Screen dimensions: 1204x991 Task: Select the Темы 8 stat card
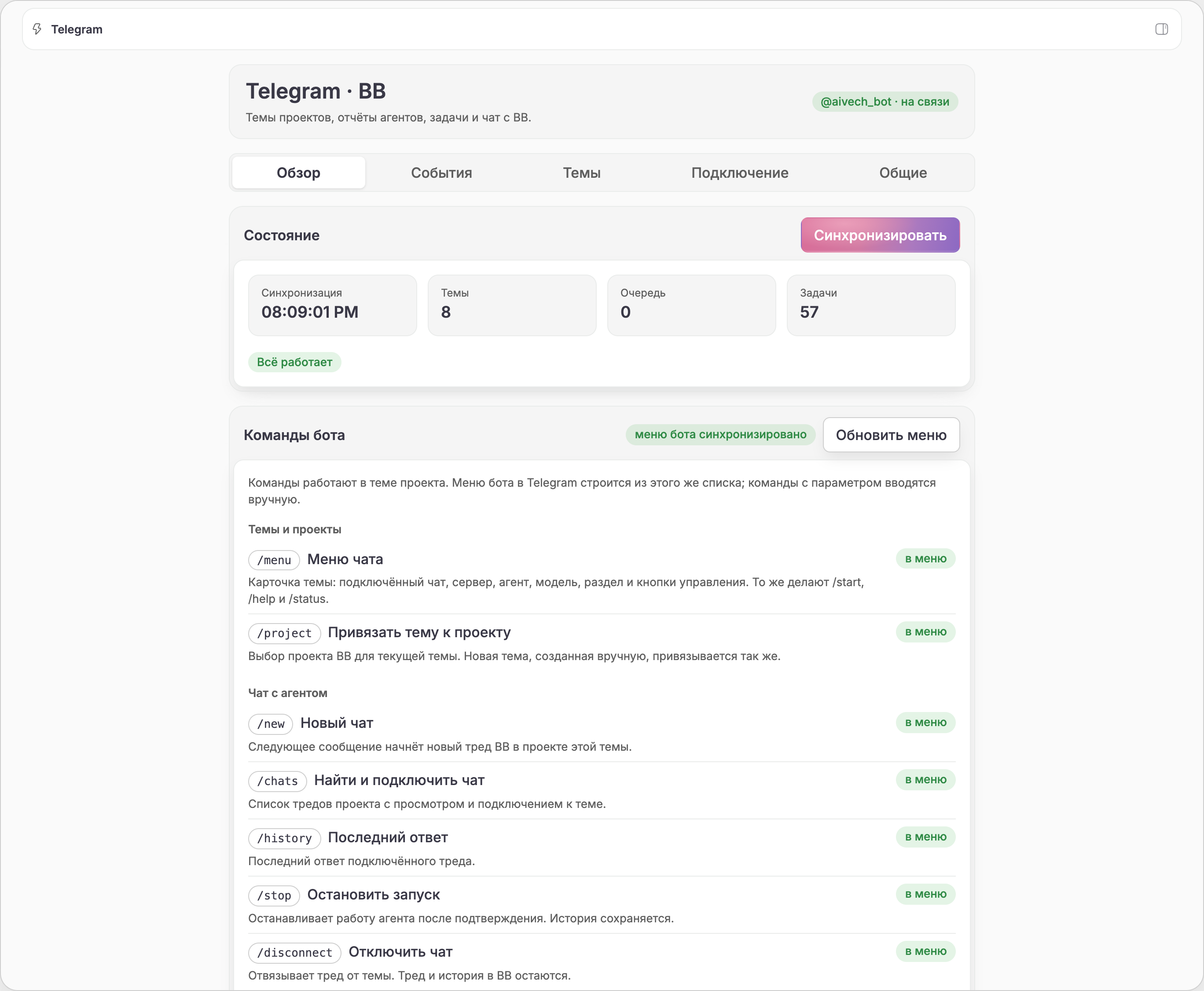(512, 305)
